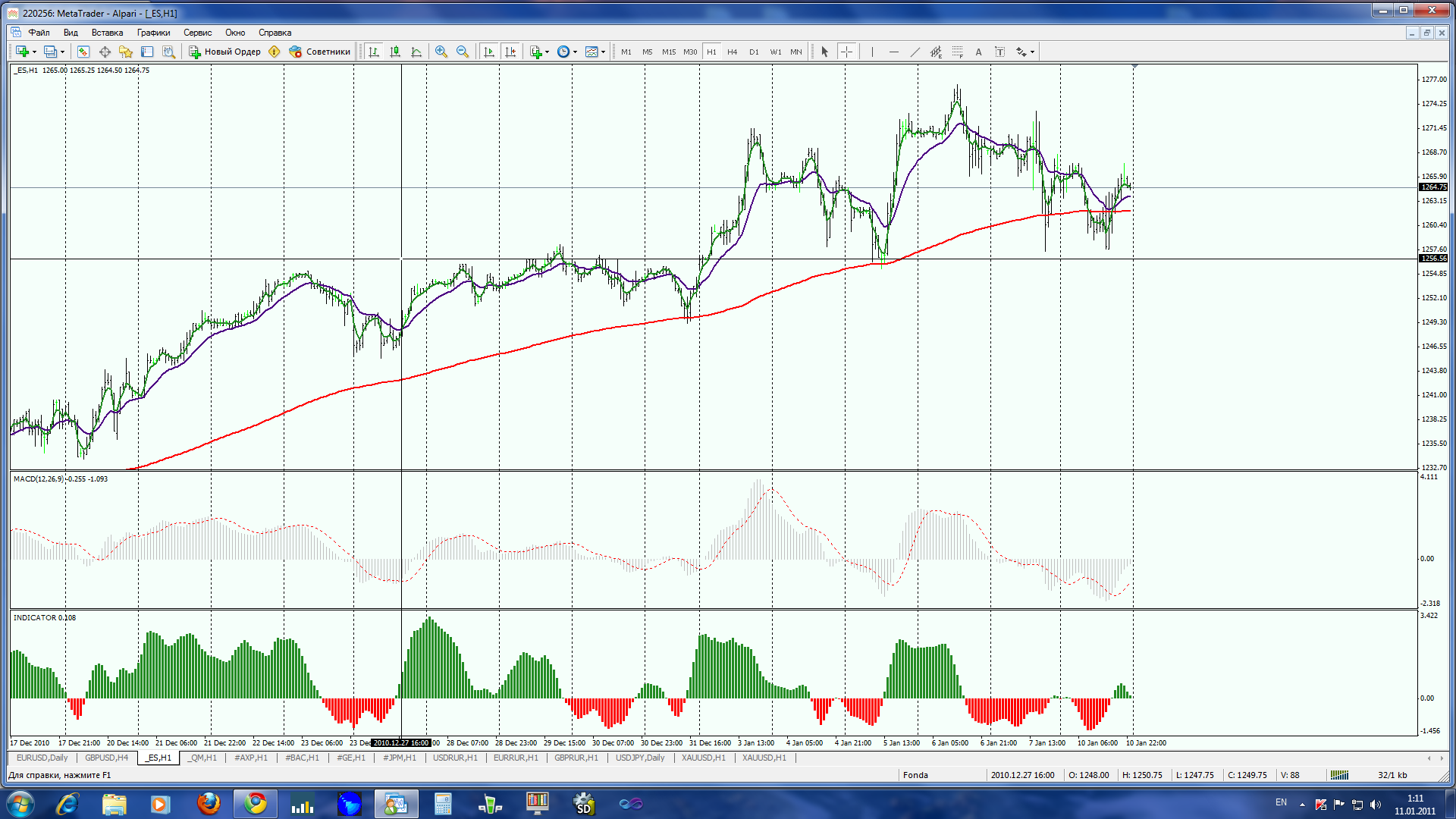Image resolution: width=1456 pixels, height=819 pixels.
Task: Select the trendline drawing tool
Action: [915, 52]
